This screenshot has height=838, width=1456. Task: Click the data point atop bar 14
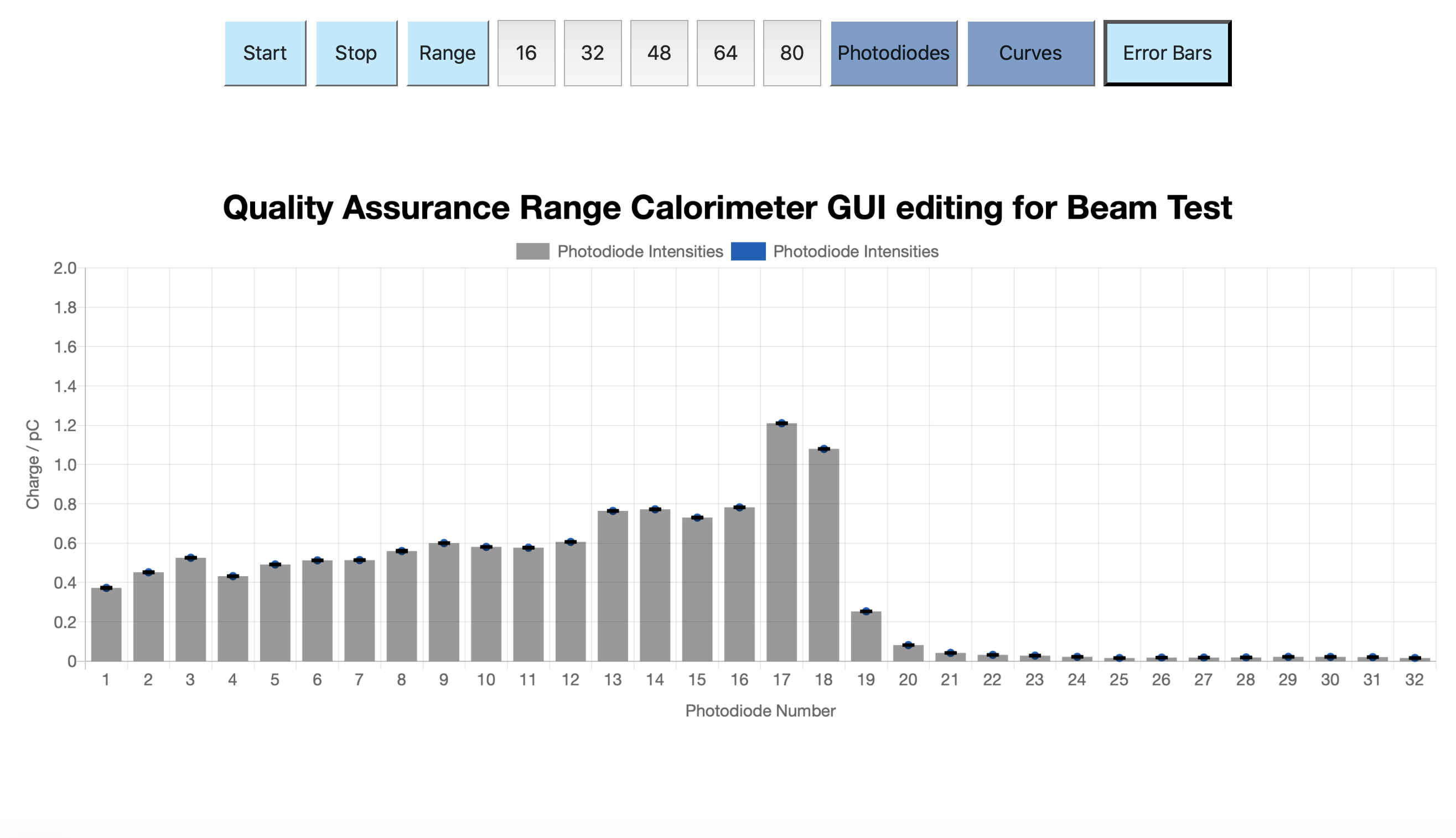click(655, 509)
